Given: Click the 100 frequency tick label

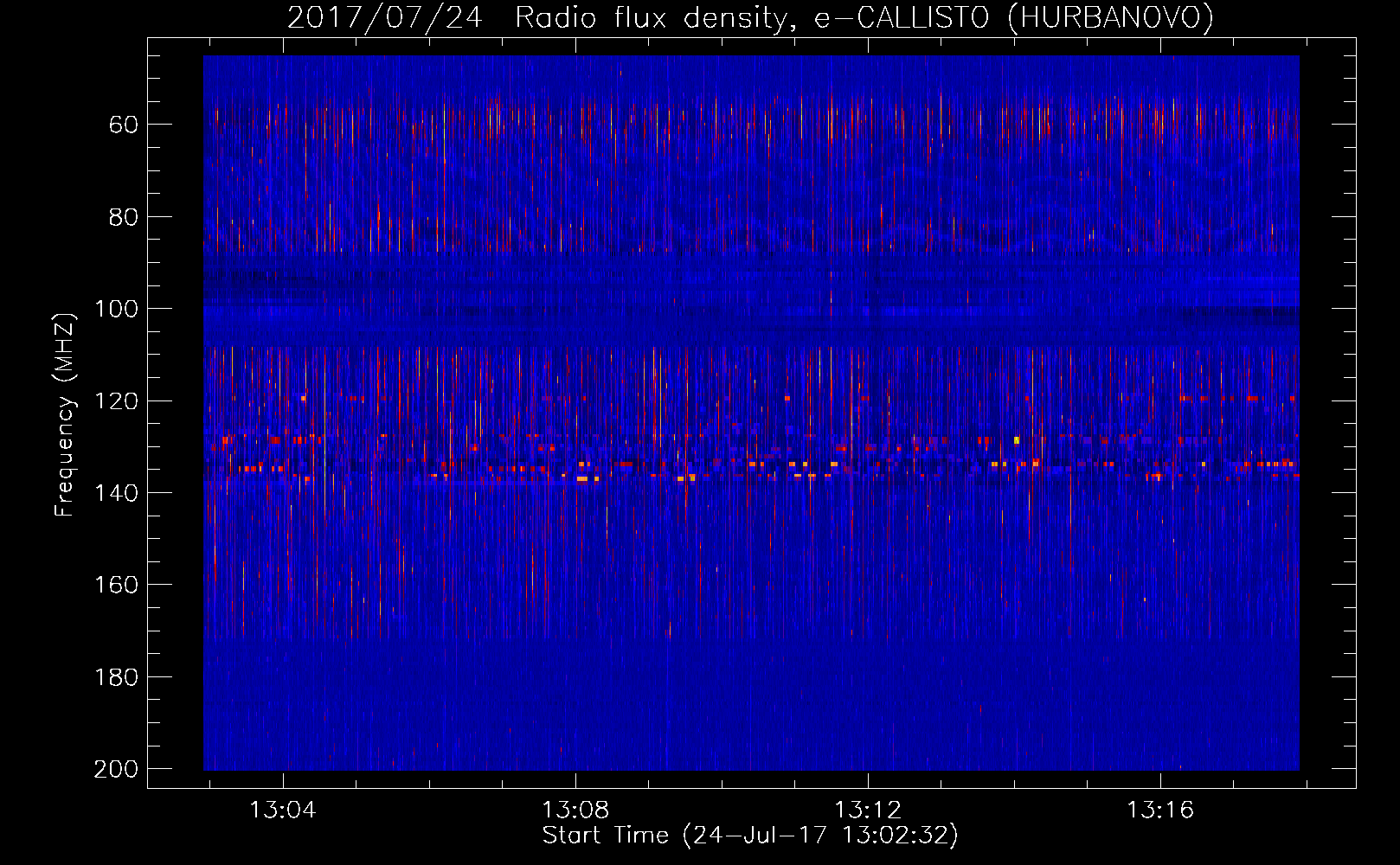Looking at the screenshot, I should (117, 309).
